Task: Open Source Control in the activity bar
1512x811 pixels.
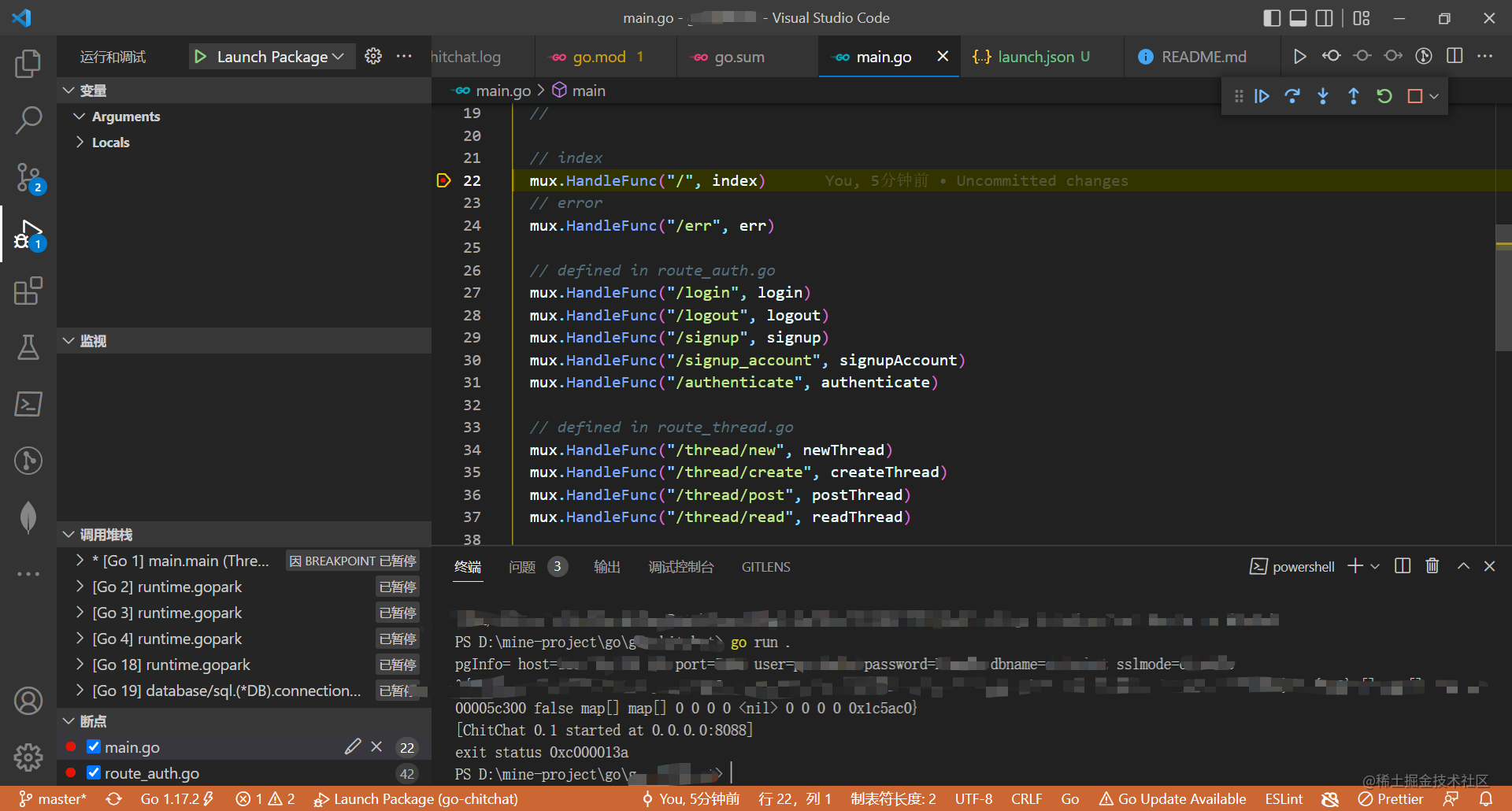Action: pos(28,177)
